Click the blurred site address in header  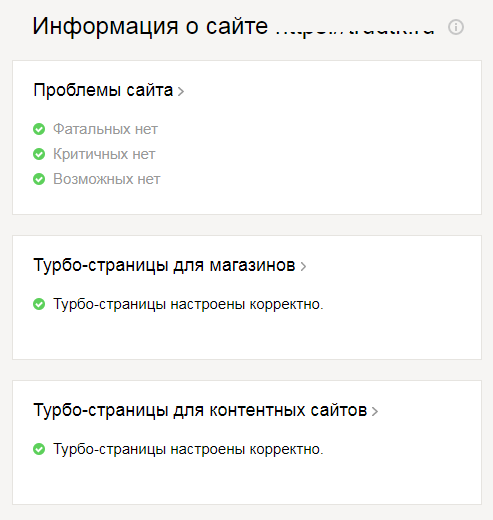[355, 28]
